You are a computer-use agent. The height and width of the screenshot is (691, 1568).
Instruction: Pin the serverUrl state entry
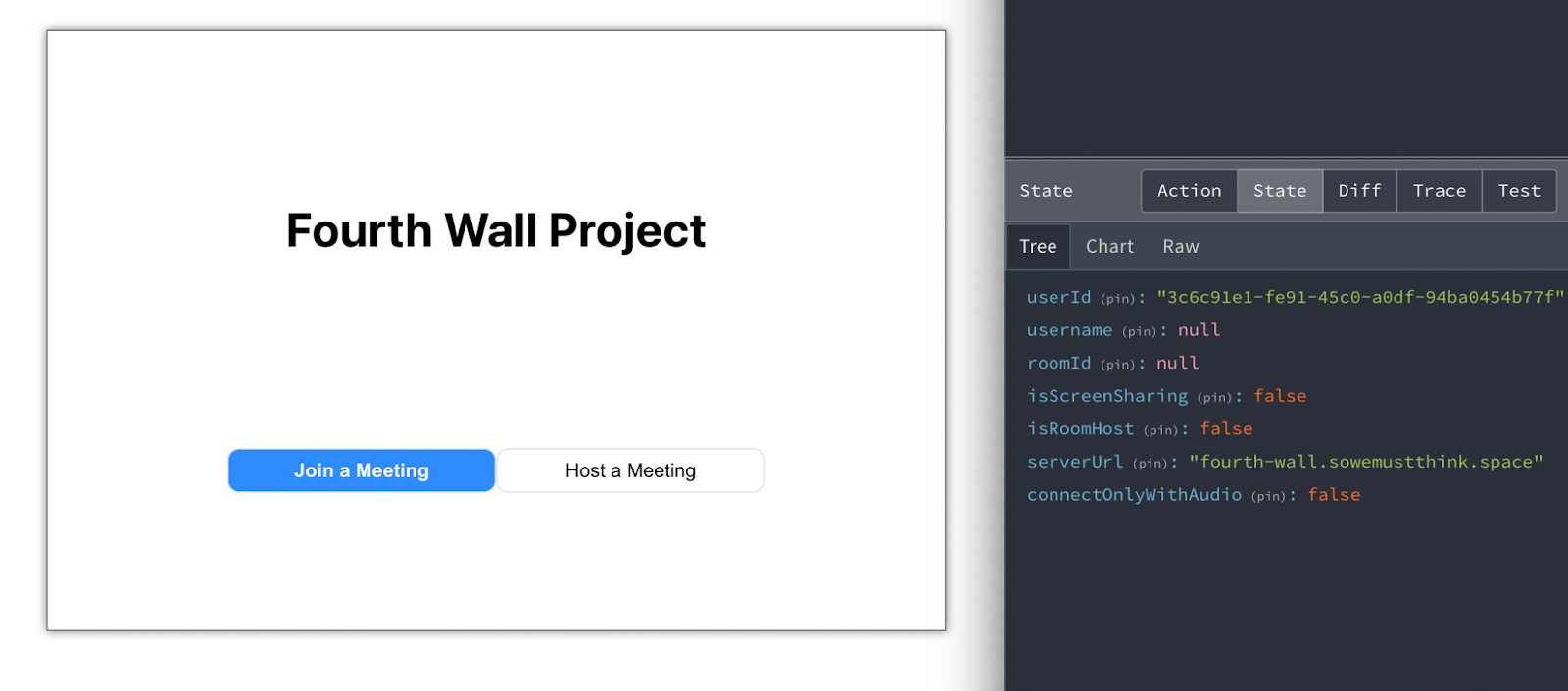click(x=1150, y=464)
